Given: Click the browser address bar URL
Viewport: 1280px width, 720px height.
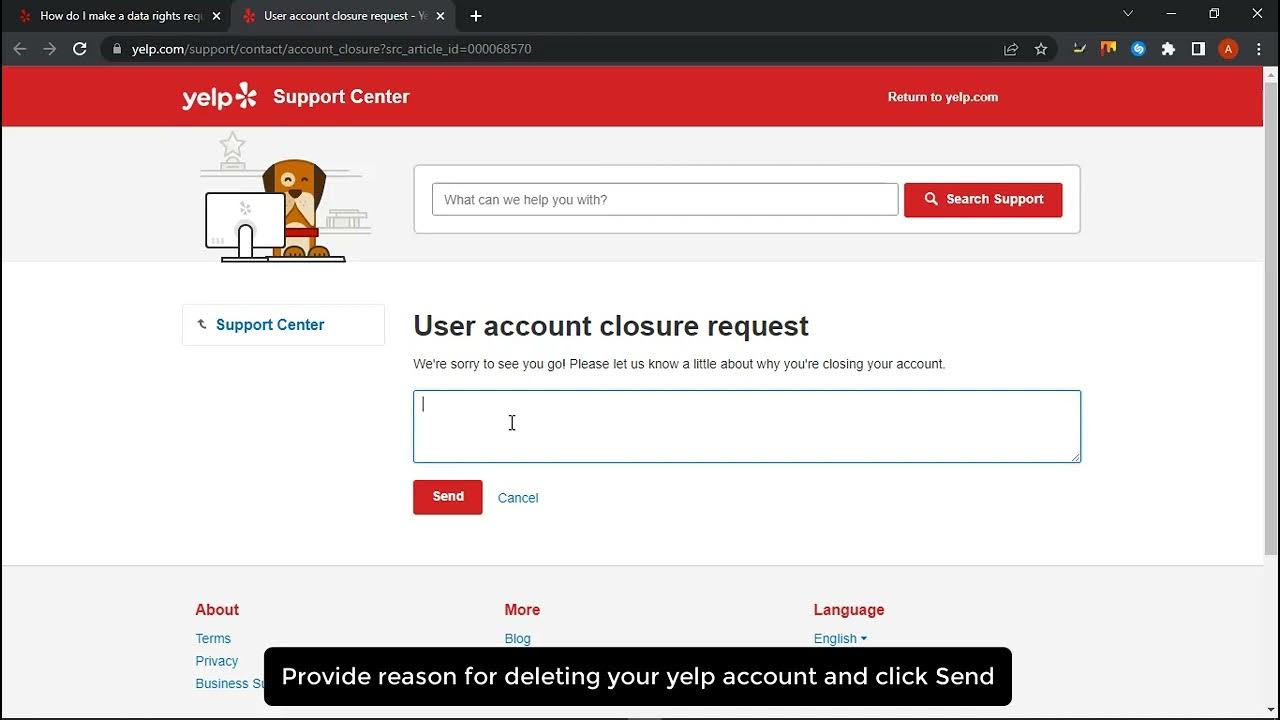Looking at the screenshot, I should (x=331, y=49).
